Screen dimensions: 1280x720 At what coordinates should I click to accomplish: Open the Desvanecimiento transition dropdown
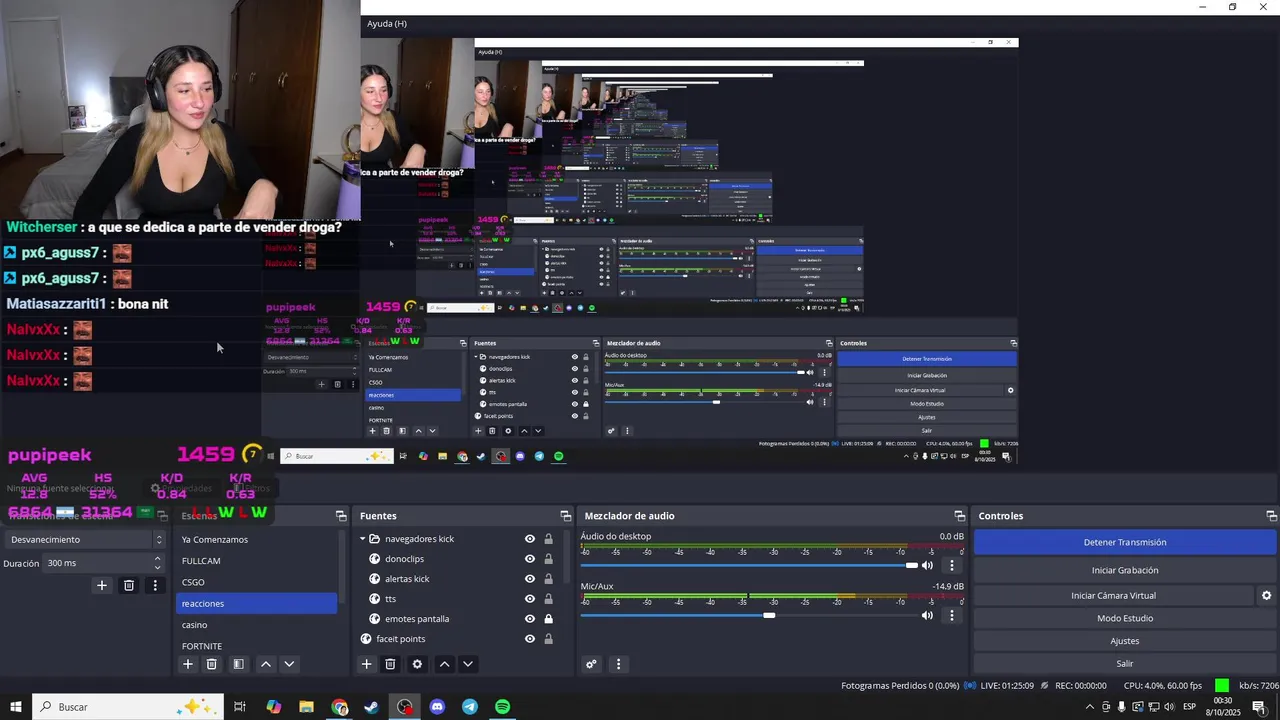tap(84, 540)
